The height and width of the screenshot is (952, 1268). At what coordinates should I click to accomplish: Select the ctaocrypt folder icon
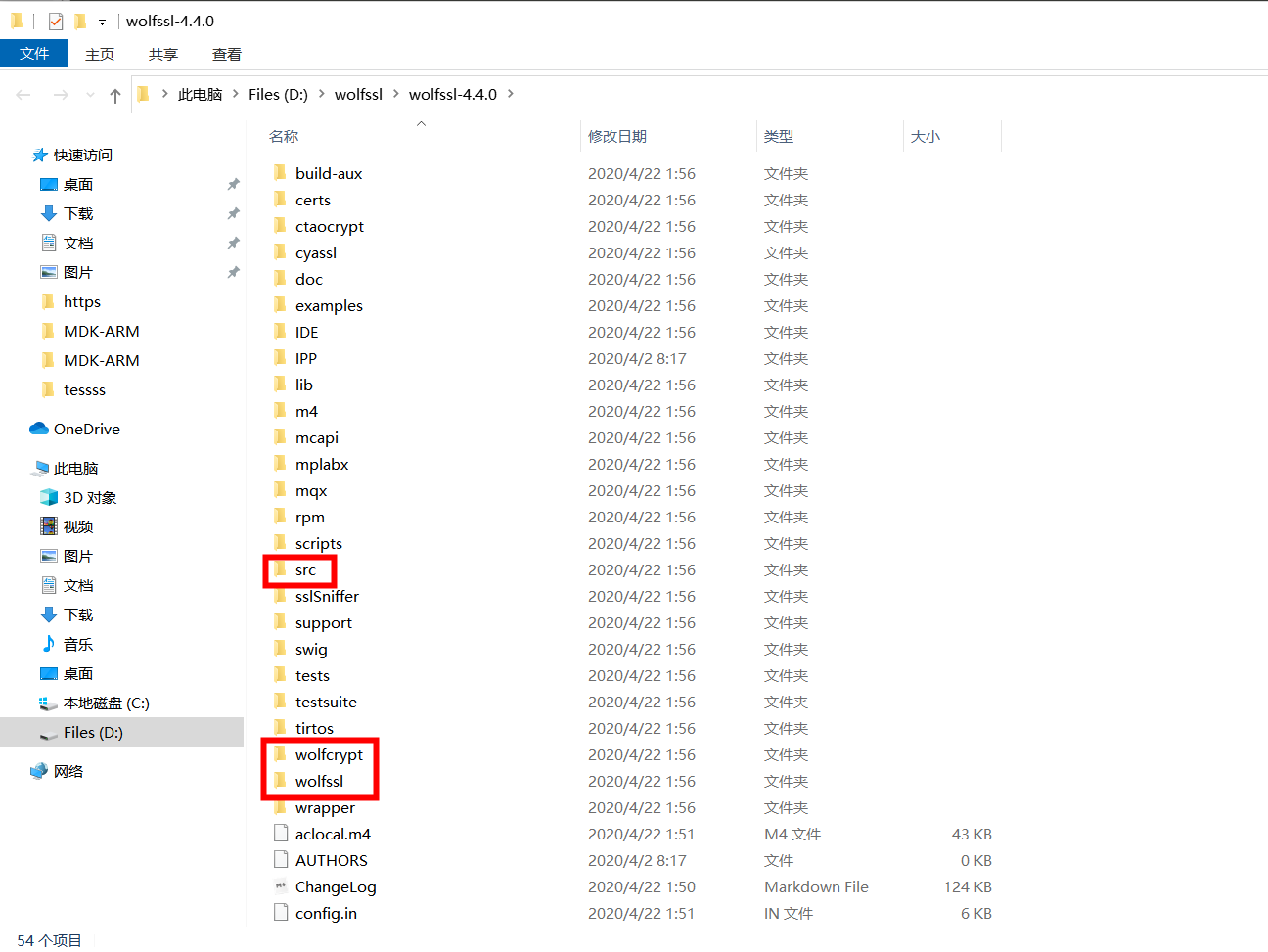pos(280,226)
